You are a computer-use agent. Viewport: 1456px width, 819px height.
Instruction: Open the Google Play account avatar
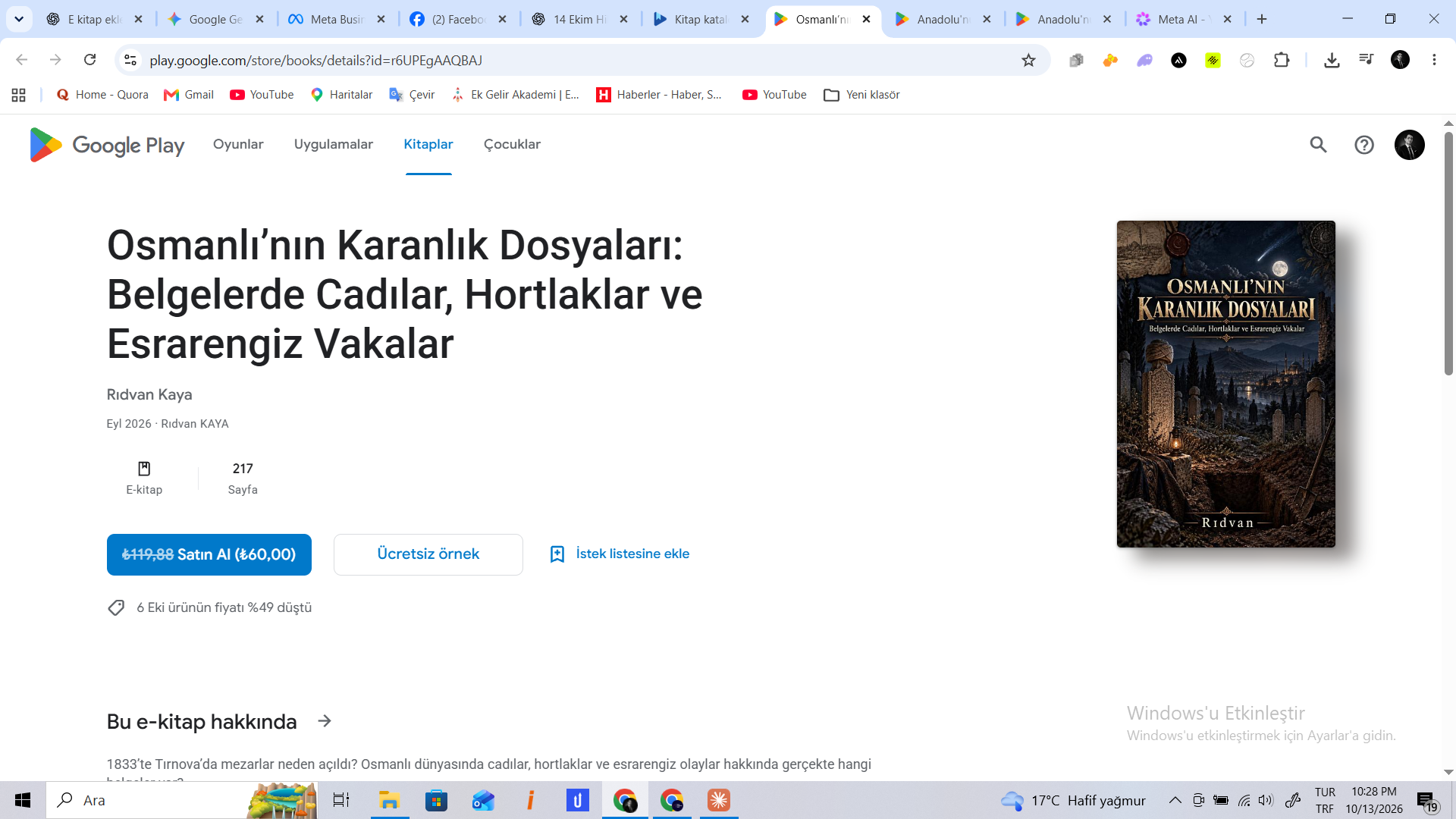point(1410,145)
